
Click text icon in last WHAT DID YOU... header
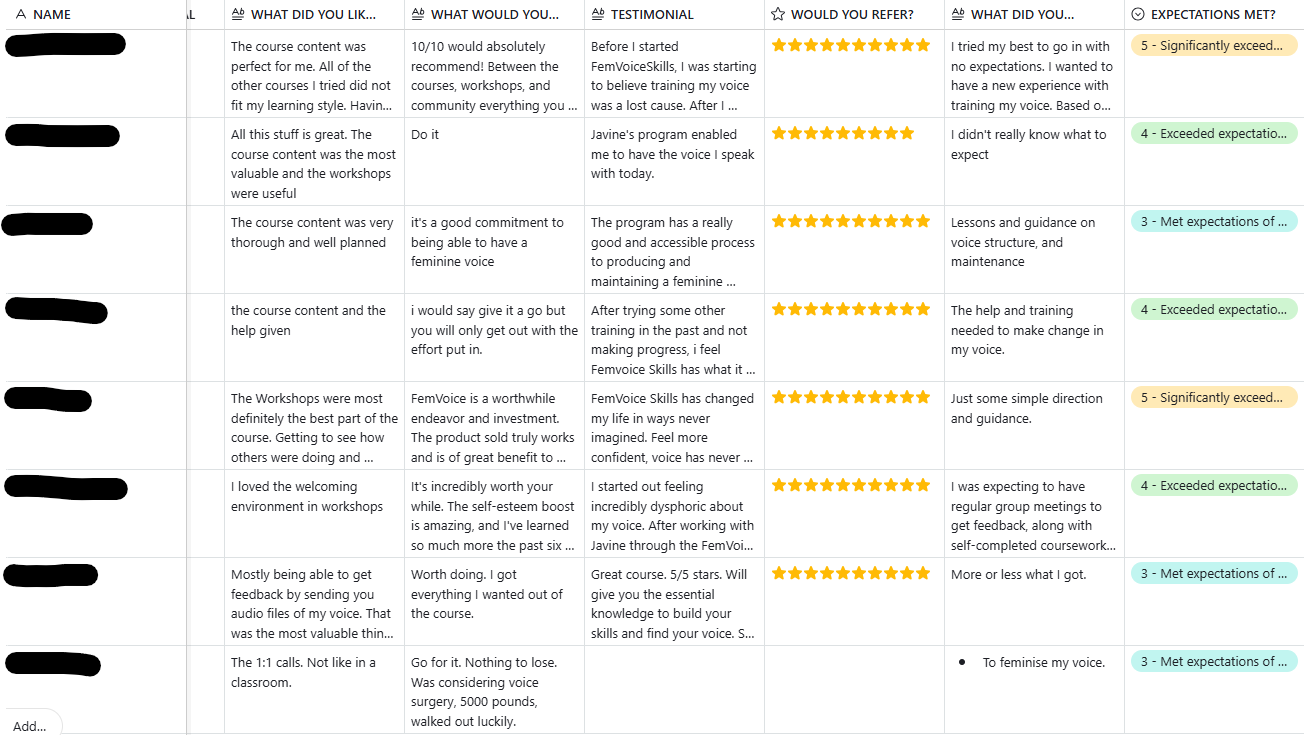957,15
